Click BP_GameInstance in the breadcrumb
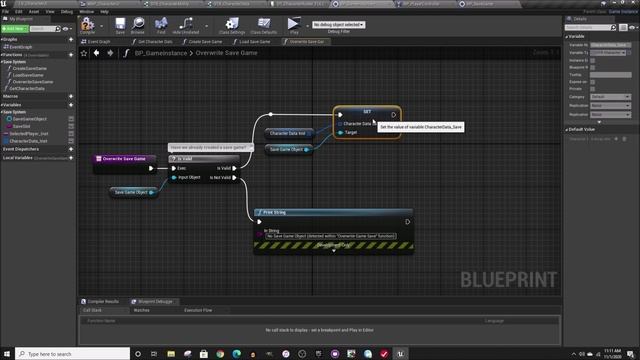Viewport: 640px width, 360px height. [161, 53]
